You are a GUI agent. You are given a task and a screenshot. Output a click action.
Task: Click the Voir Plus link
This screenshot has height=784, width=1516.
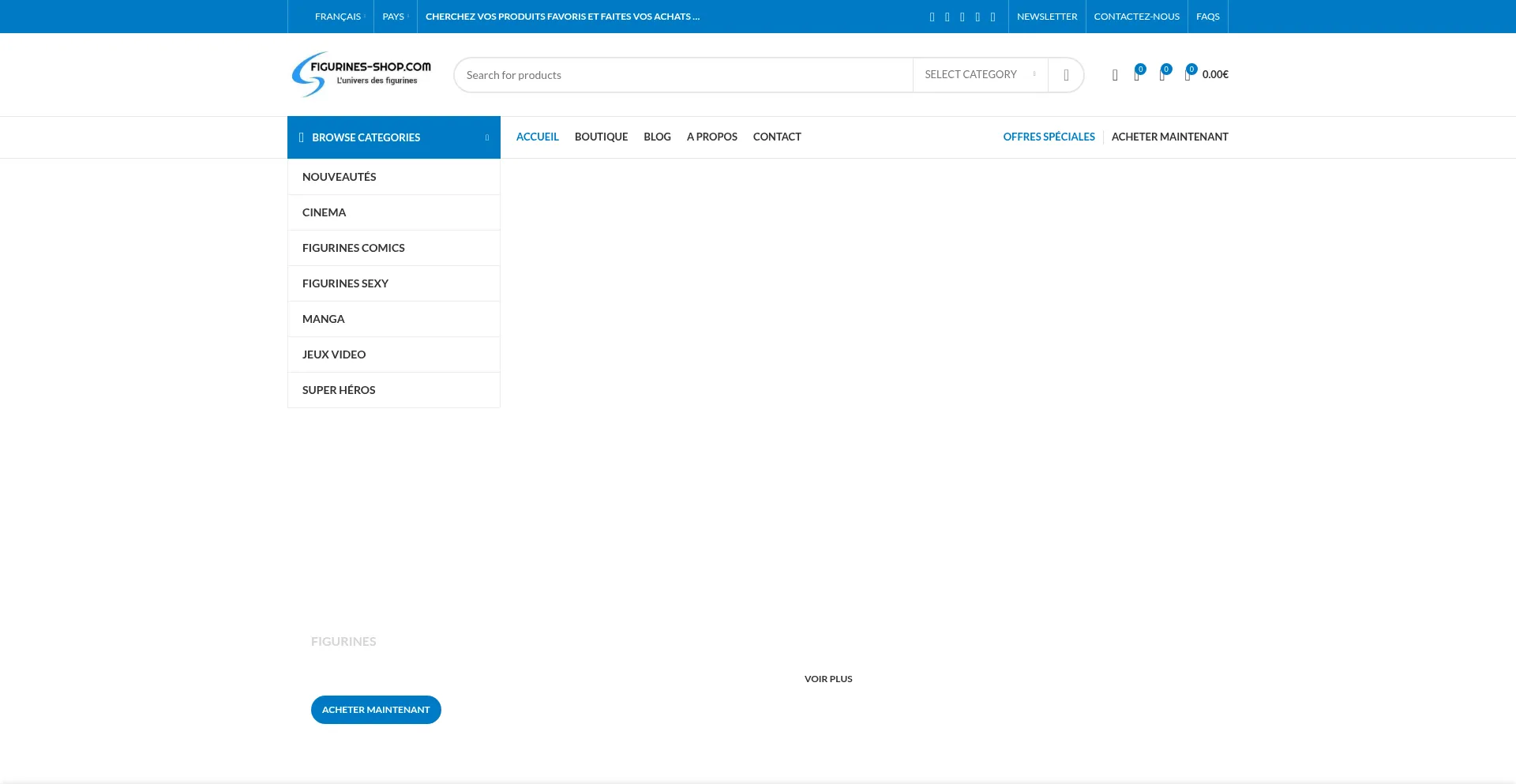pos(828,679)
